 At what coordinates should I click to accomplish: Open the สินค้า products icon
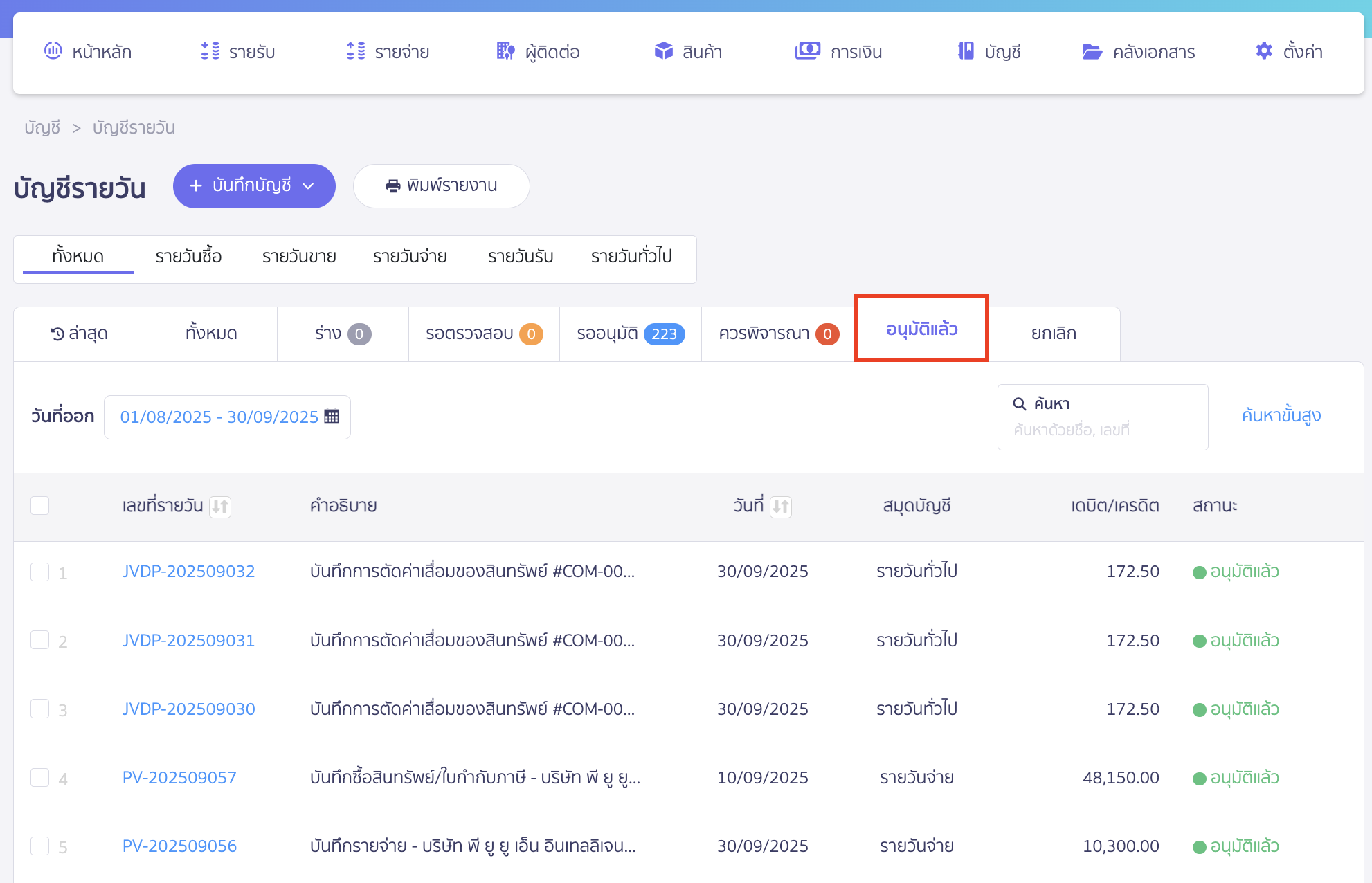(x=663, y=51)
